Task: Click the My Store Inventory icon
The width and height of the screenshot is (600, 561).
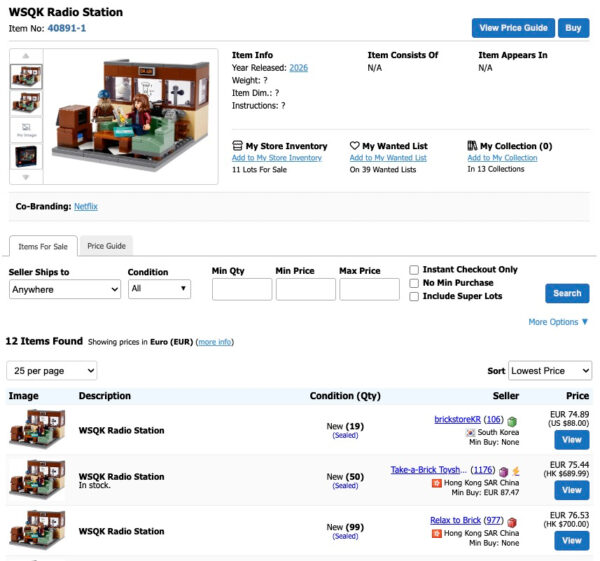Action: [237, 146]
